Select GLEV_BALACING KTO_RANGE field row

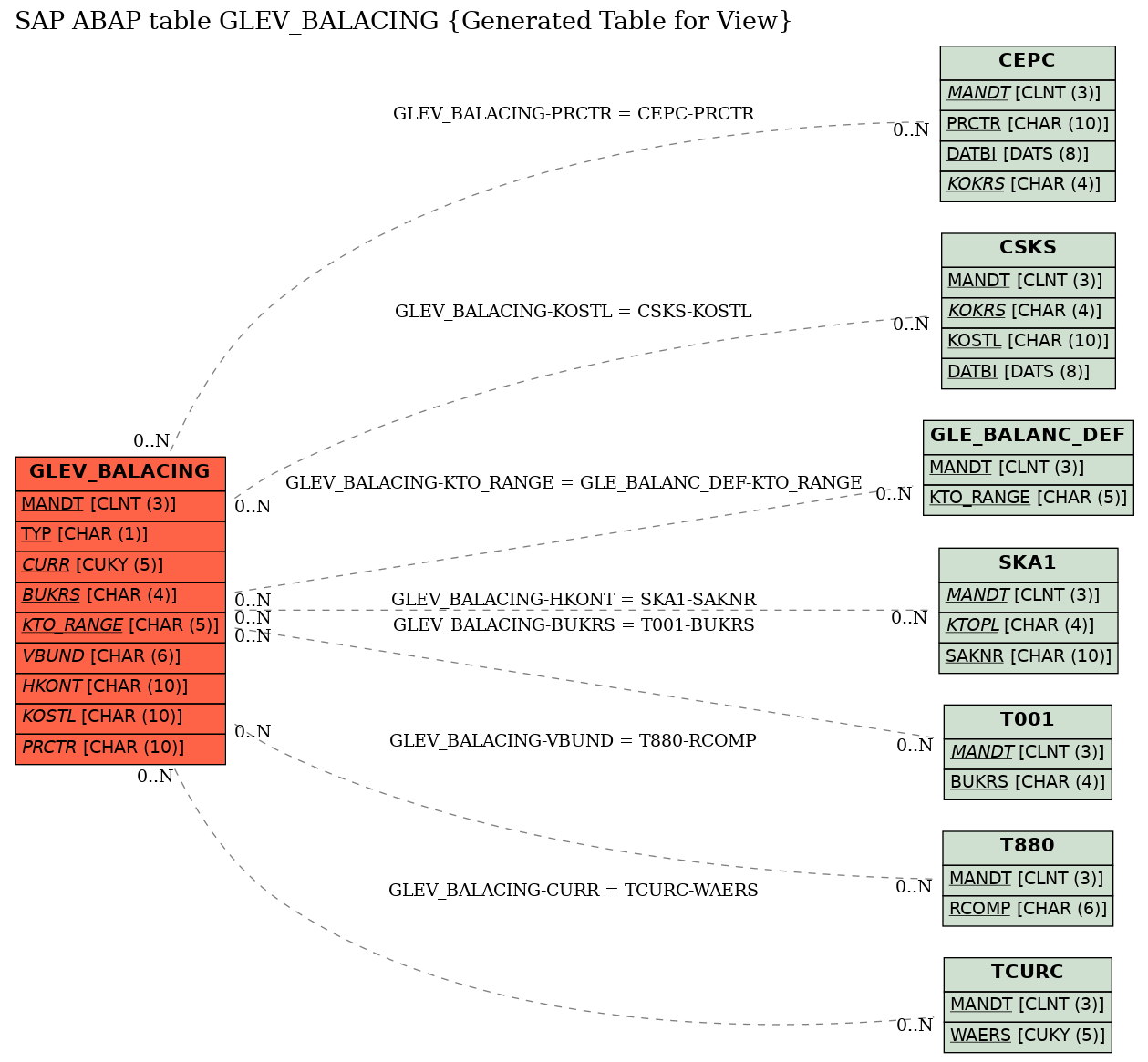(120, 626)
